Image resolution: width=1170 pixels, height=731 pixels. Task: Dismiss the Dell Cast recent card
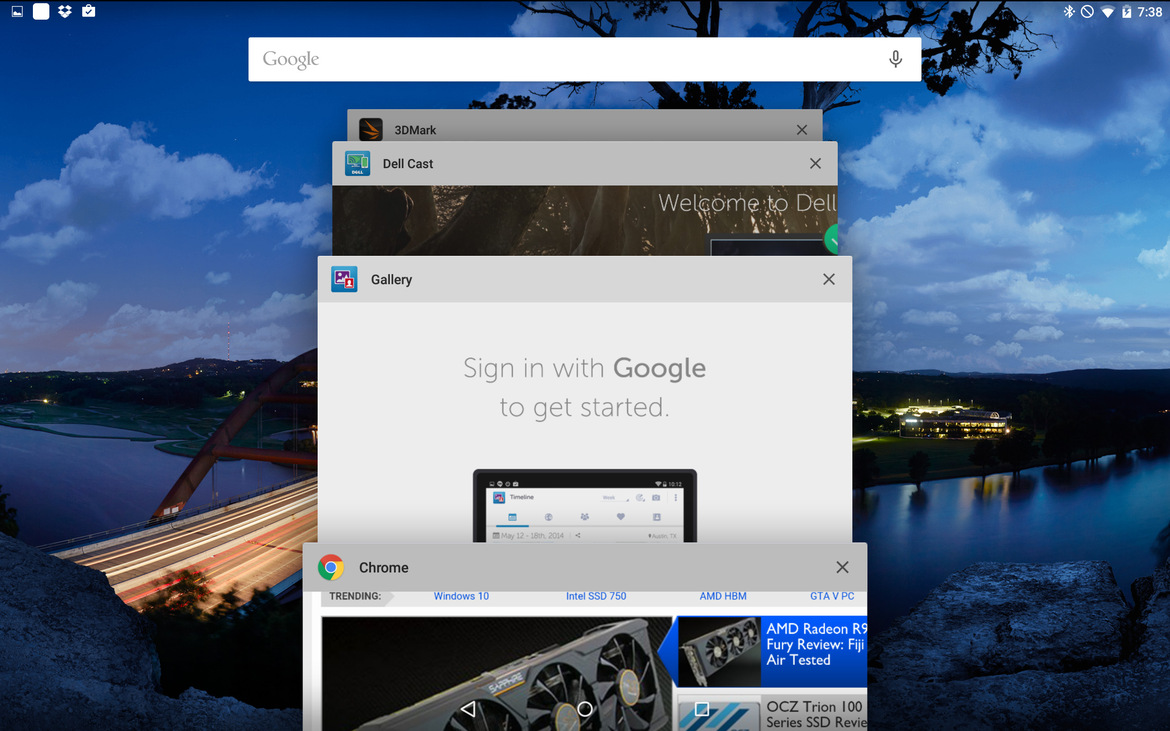[x=816, y=163]
